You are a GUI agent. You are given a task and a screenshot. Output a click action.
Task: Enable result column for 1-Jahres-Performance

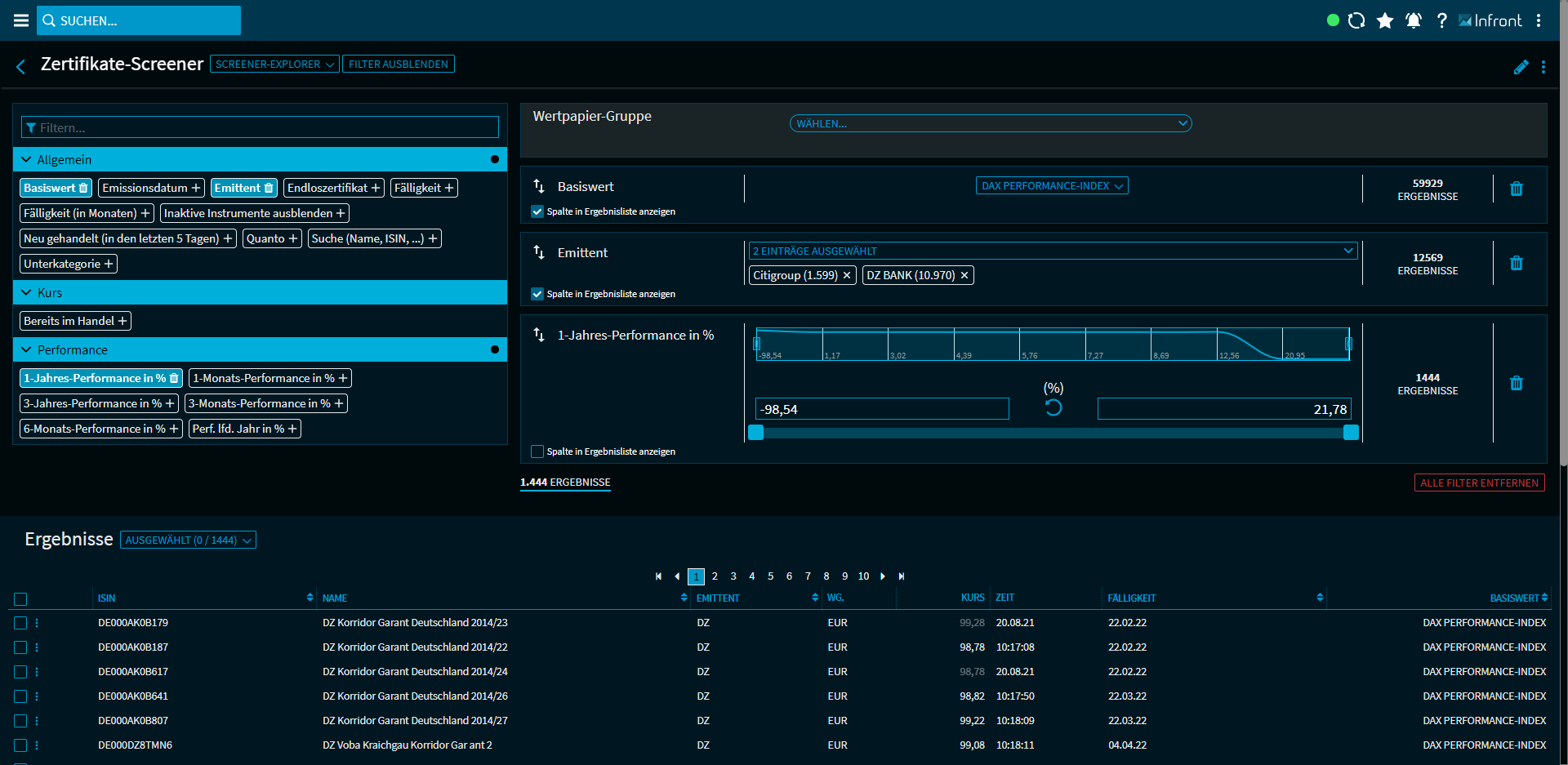tap(537, 451)
